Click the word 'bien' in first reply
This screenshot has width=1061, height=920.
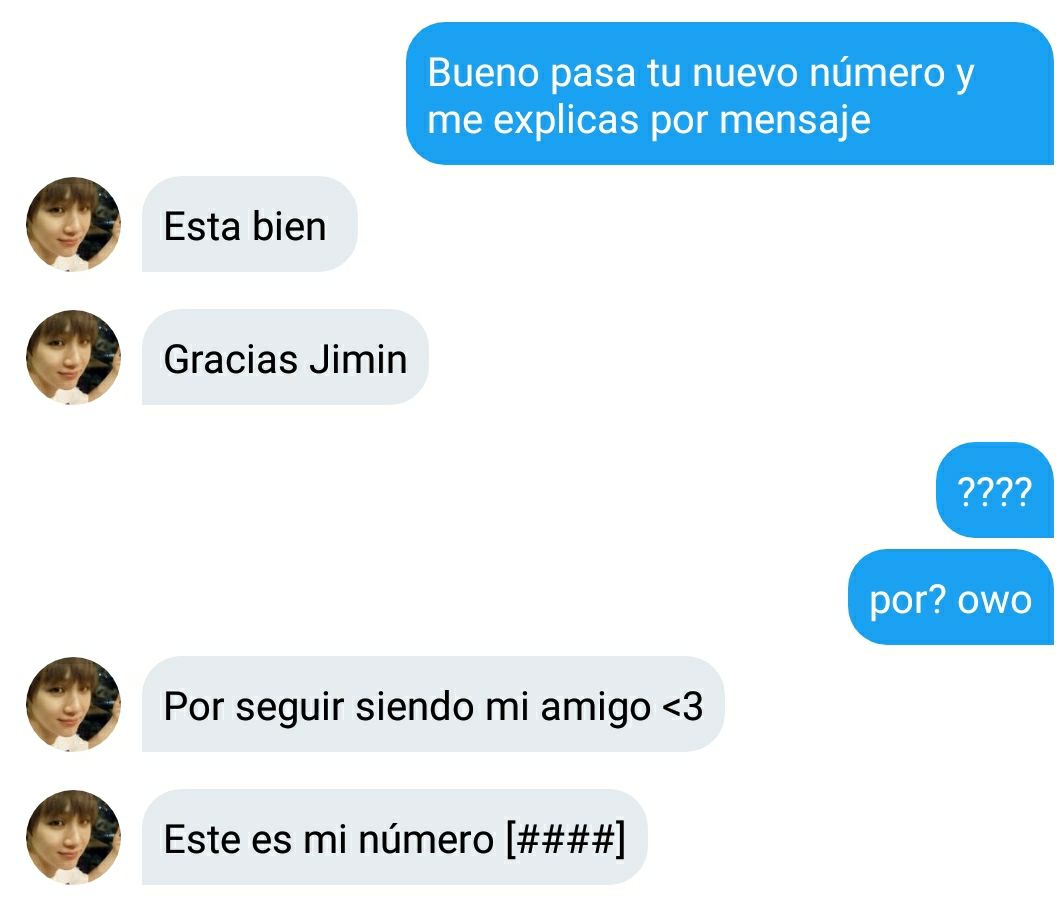tap(289, 226)
